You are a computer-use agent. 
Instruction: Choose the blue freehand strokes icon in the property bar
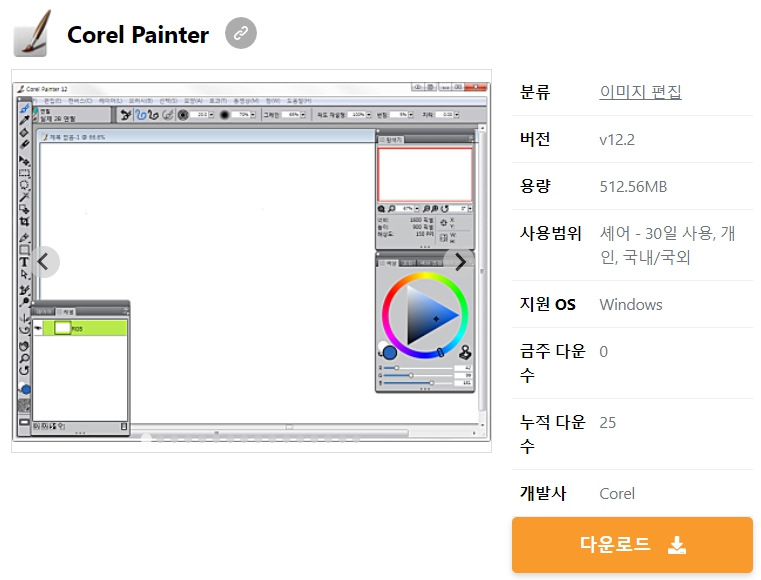point(140,115)
